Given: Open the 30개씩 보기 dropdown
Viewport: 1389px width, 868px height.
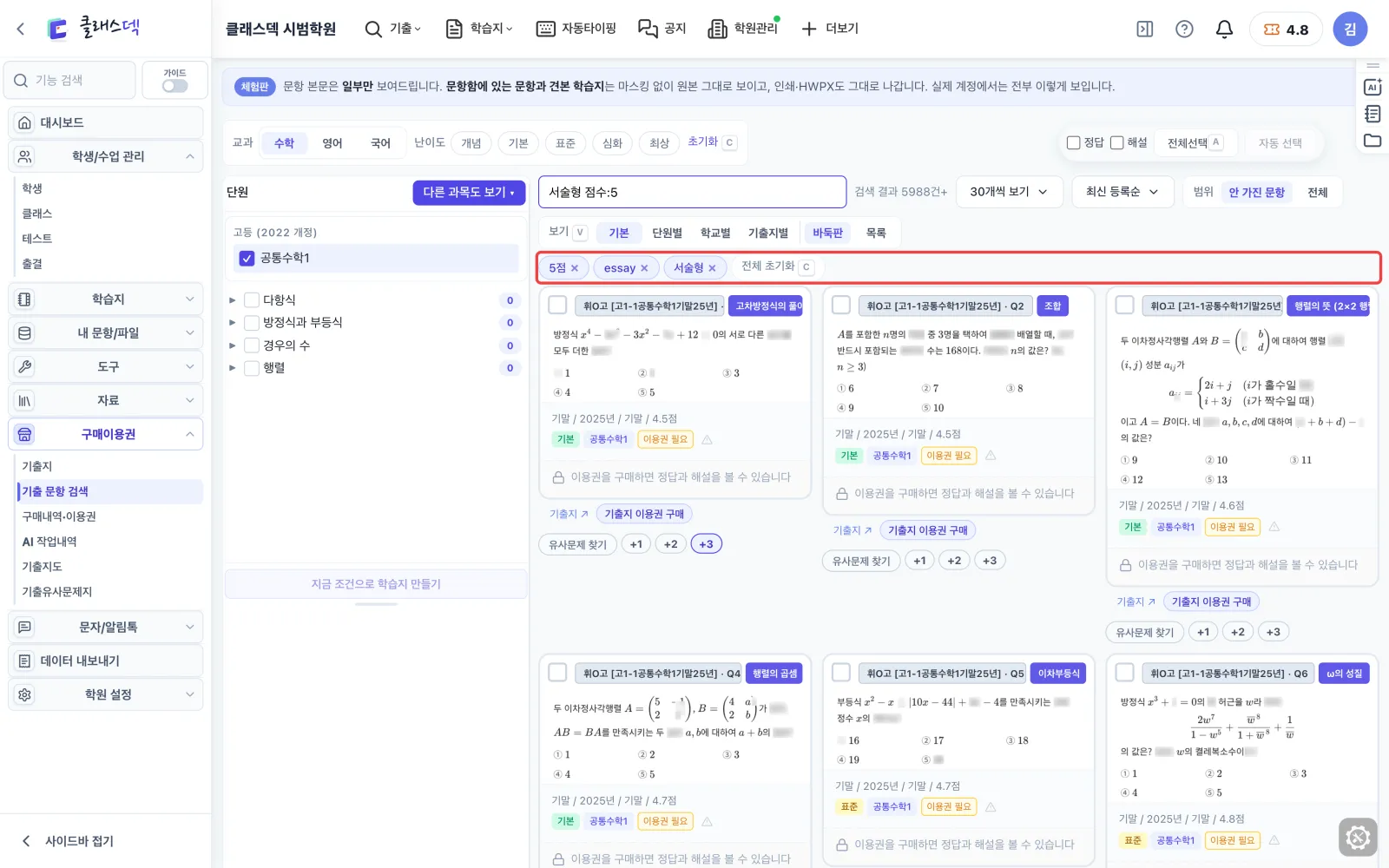Looking at the screenshot, I should (x=1010, y=192).
